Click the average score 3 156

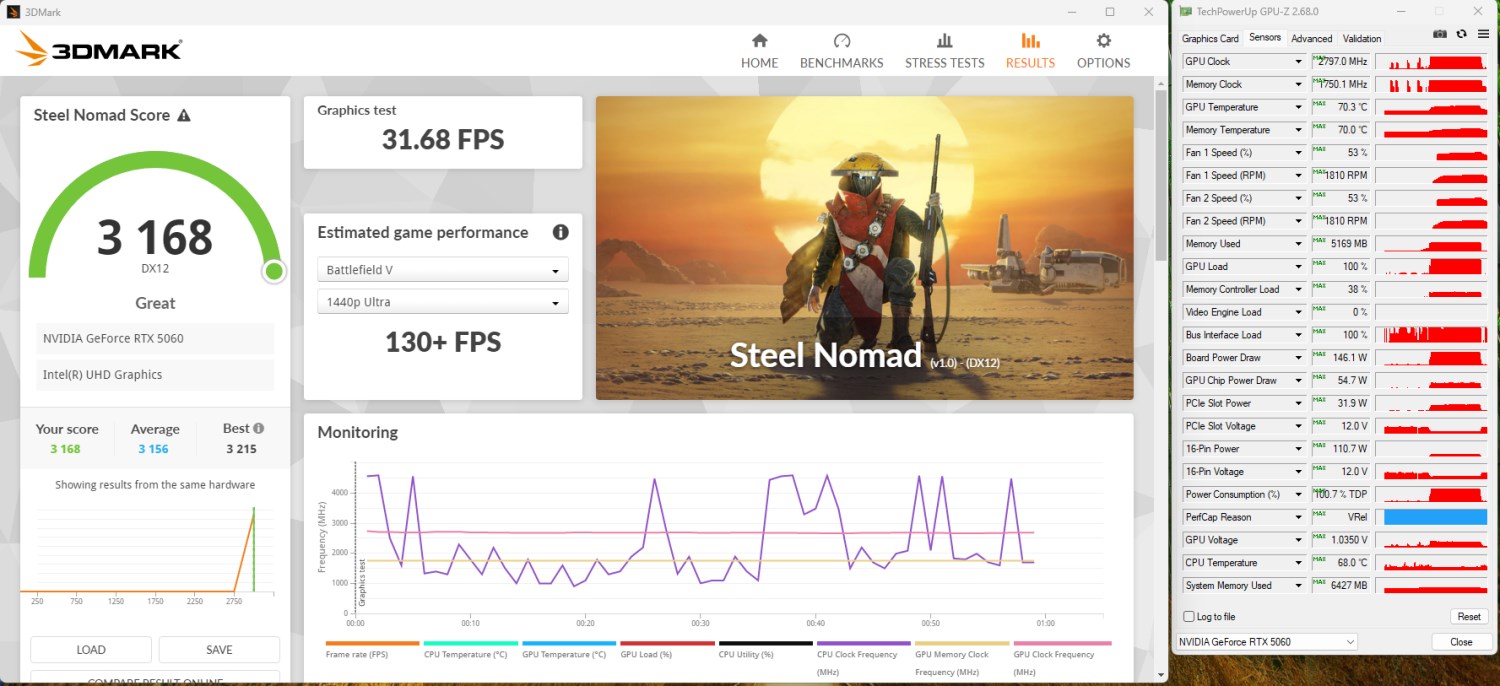(154, 449)
